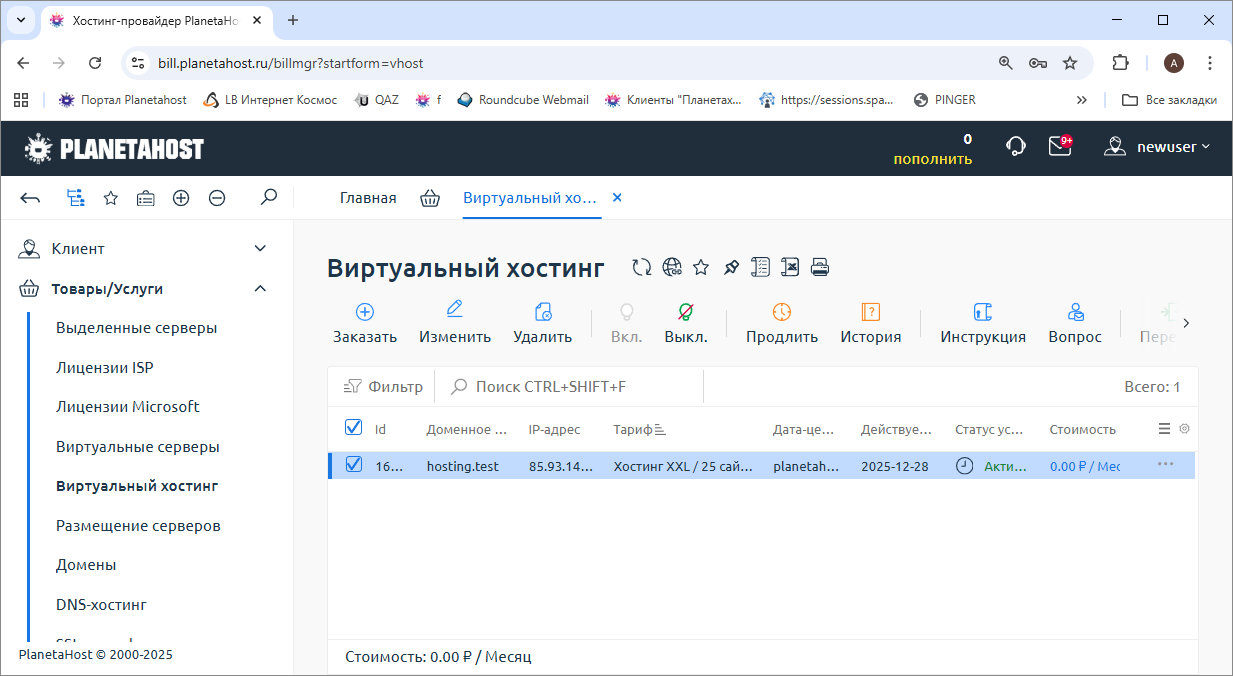
Task: Click the print icon next to page title
Action: (x=820, y=267)
